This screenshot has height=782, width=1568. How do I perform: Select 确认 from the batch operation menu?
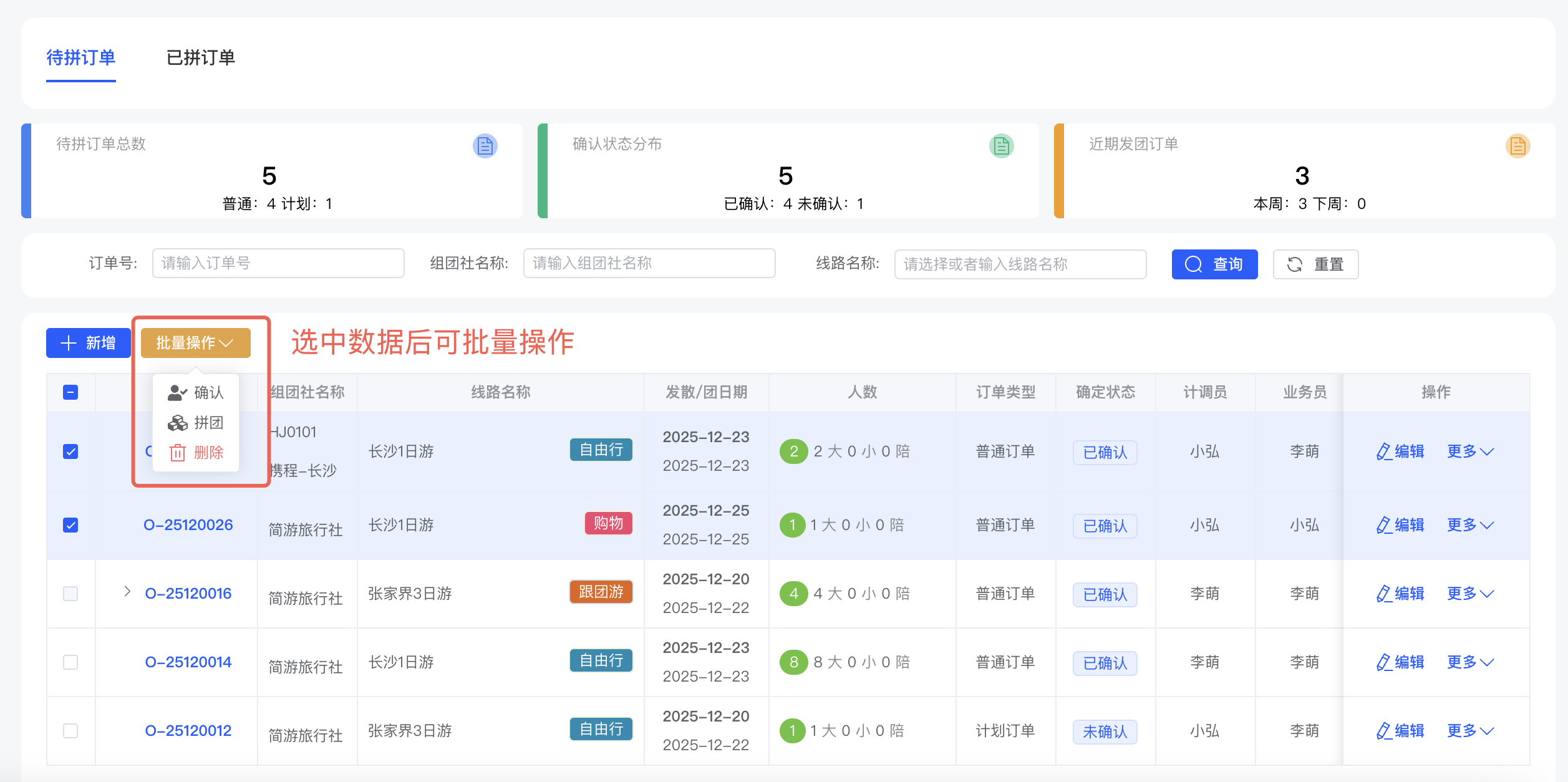207,392
